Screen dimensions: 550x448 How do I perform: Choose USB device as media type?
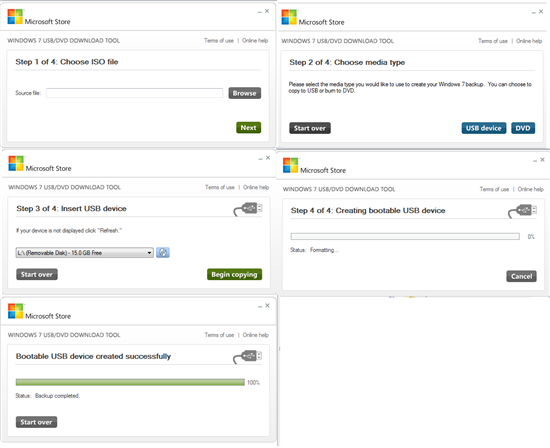484,128
